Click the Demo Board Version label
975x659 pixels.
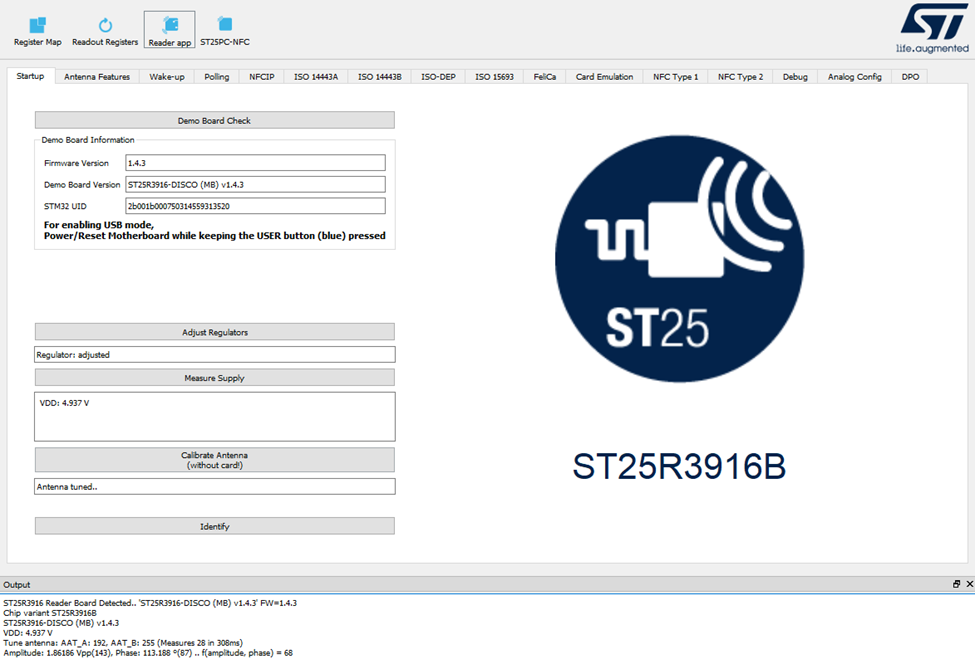pos(81,185)
